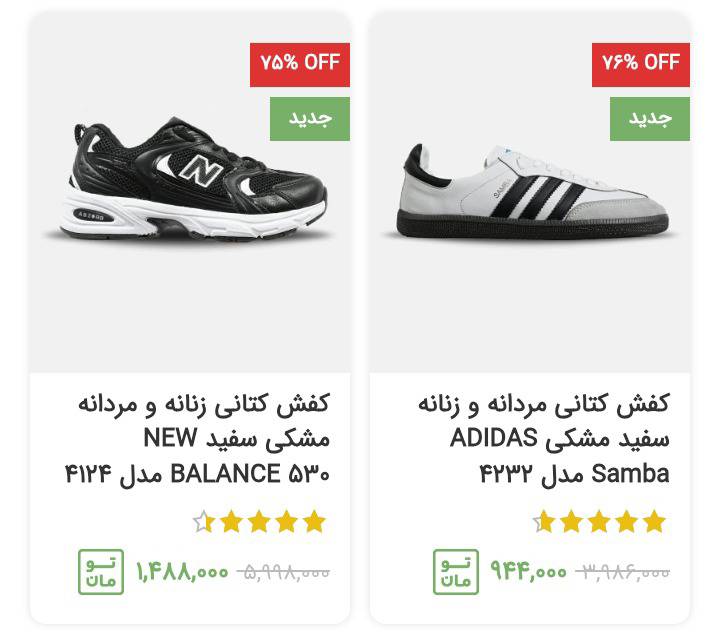The image size is (720, 635).
Task: Click the Toman currency icon on New Balance card
Action: [x=101, y=572]
